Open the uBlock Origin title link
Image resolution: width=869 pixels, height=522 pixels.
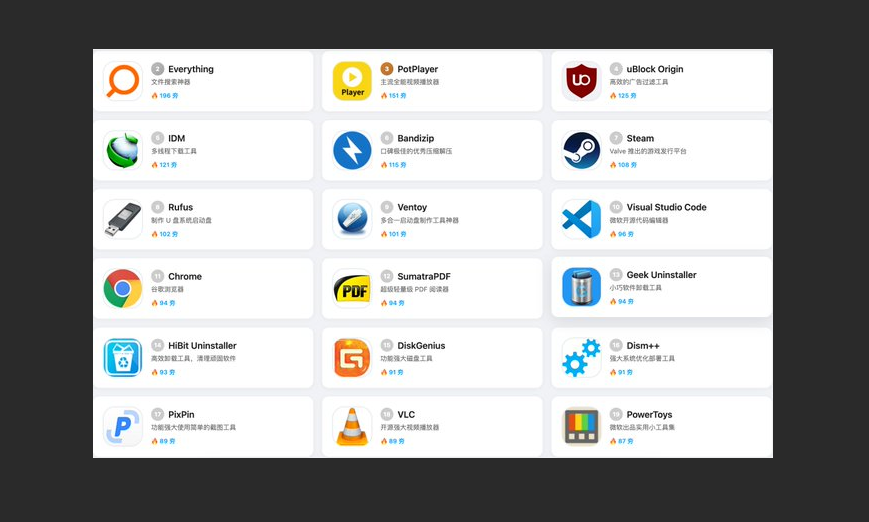[x=655, y=69]
